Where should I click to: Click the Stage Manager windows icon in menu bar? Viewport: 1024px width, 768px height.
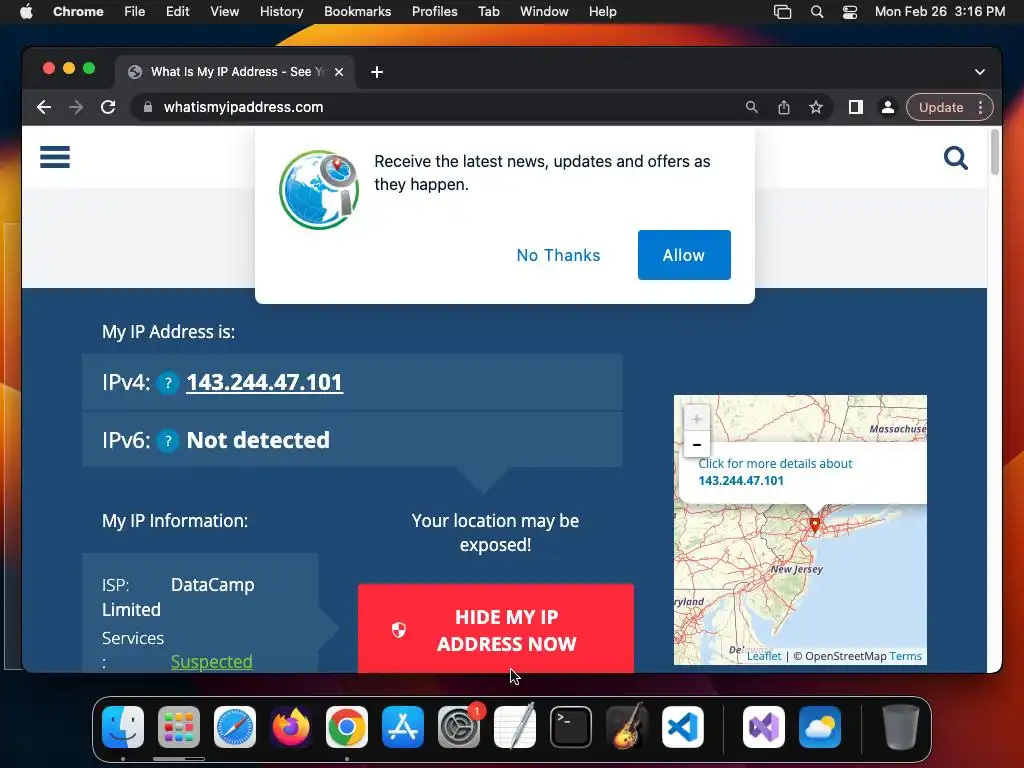coord(782,12)
